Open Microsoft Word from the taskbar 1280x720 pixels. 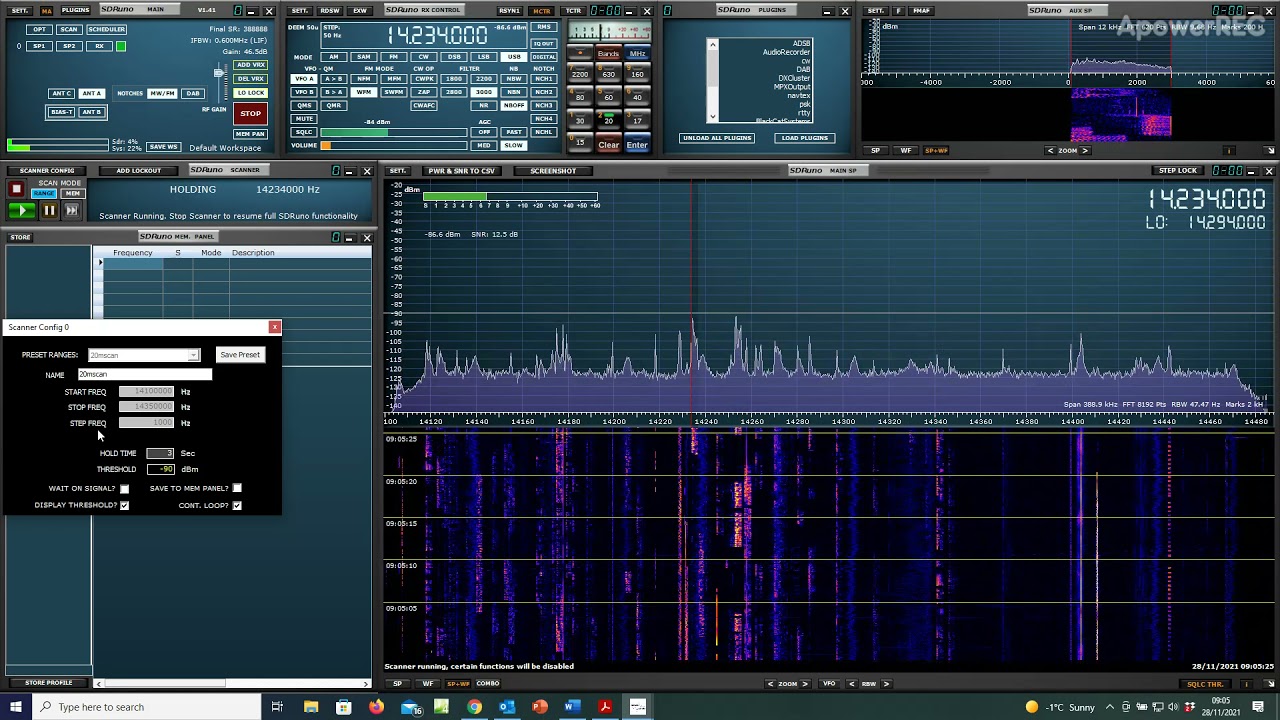pyautogui.click(x=572, y=707)
